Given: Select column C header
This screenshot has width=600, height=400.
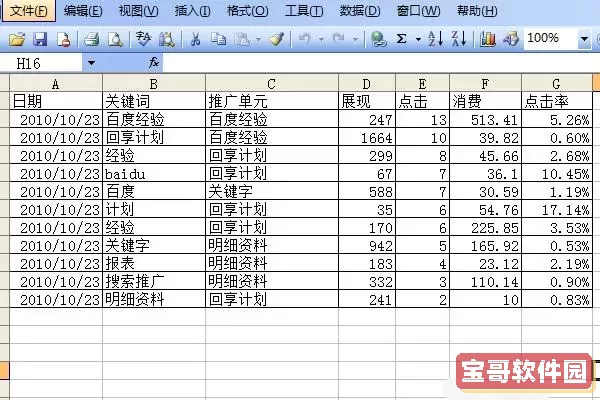Looking at the screenshot, I should click(272, 83).
